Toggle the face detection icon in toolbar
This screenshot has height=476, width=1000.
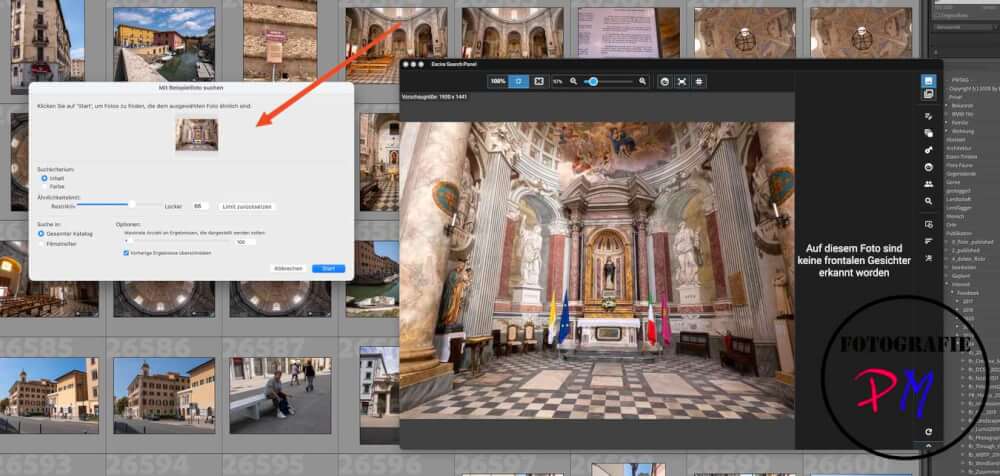click(664, 81)
